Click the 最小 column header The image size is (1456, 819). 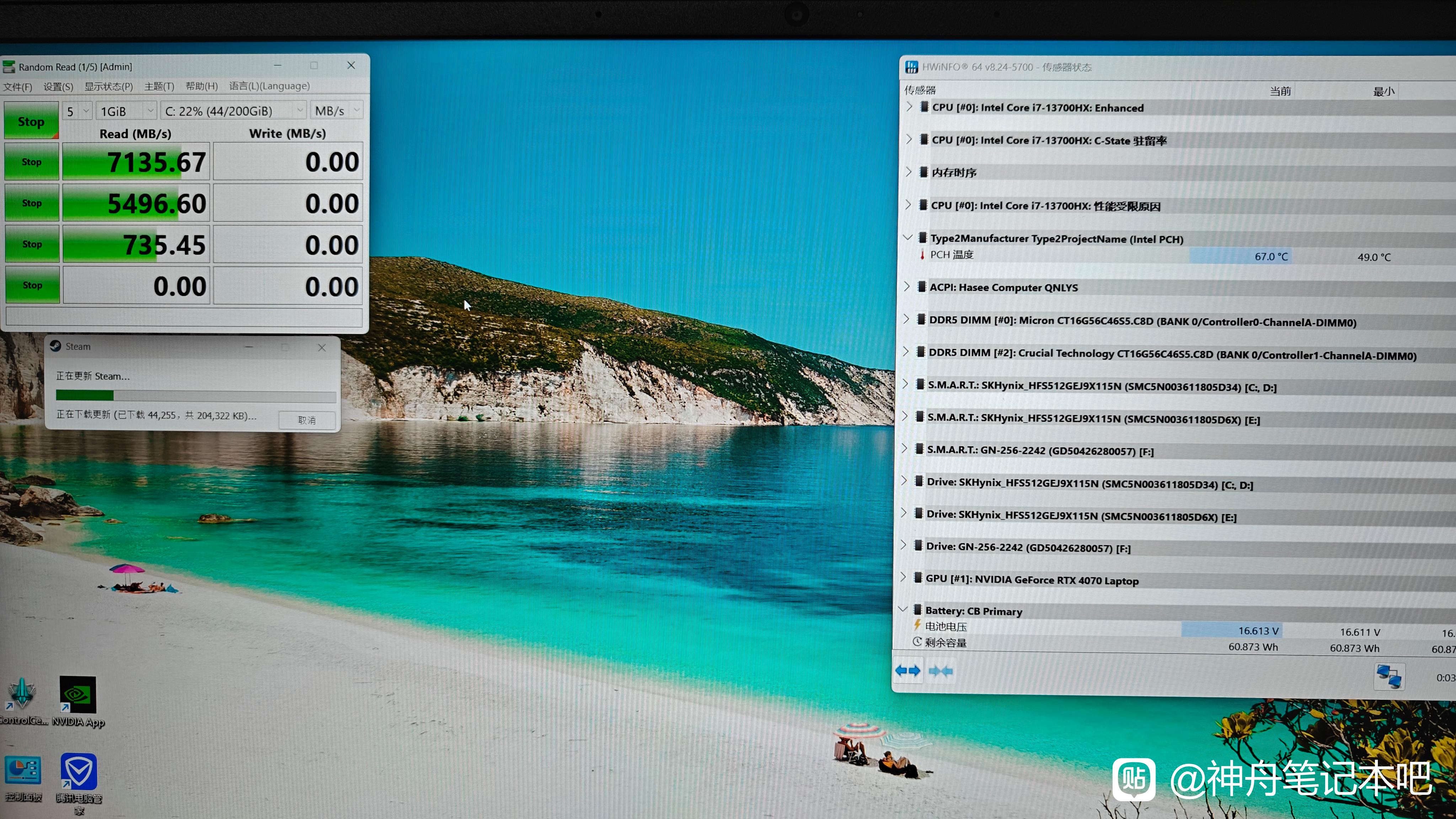tap(1383, 92)
